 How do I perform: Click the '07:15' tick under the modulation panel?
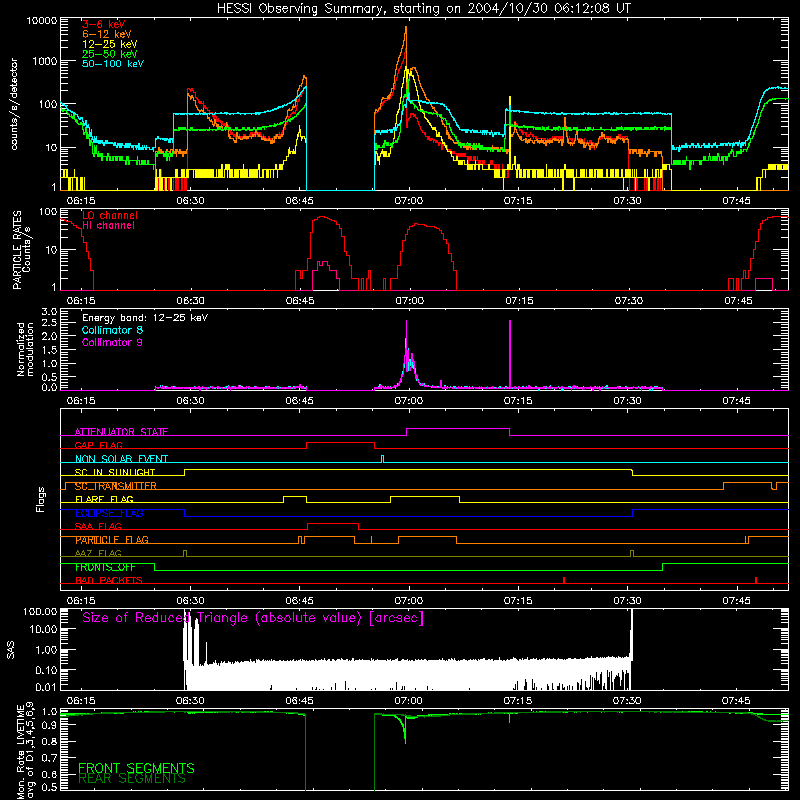[518, 401]
